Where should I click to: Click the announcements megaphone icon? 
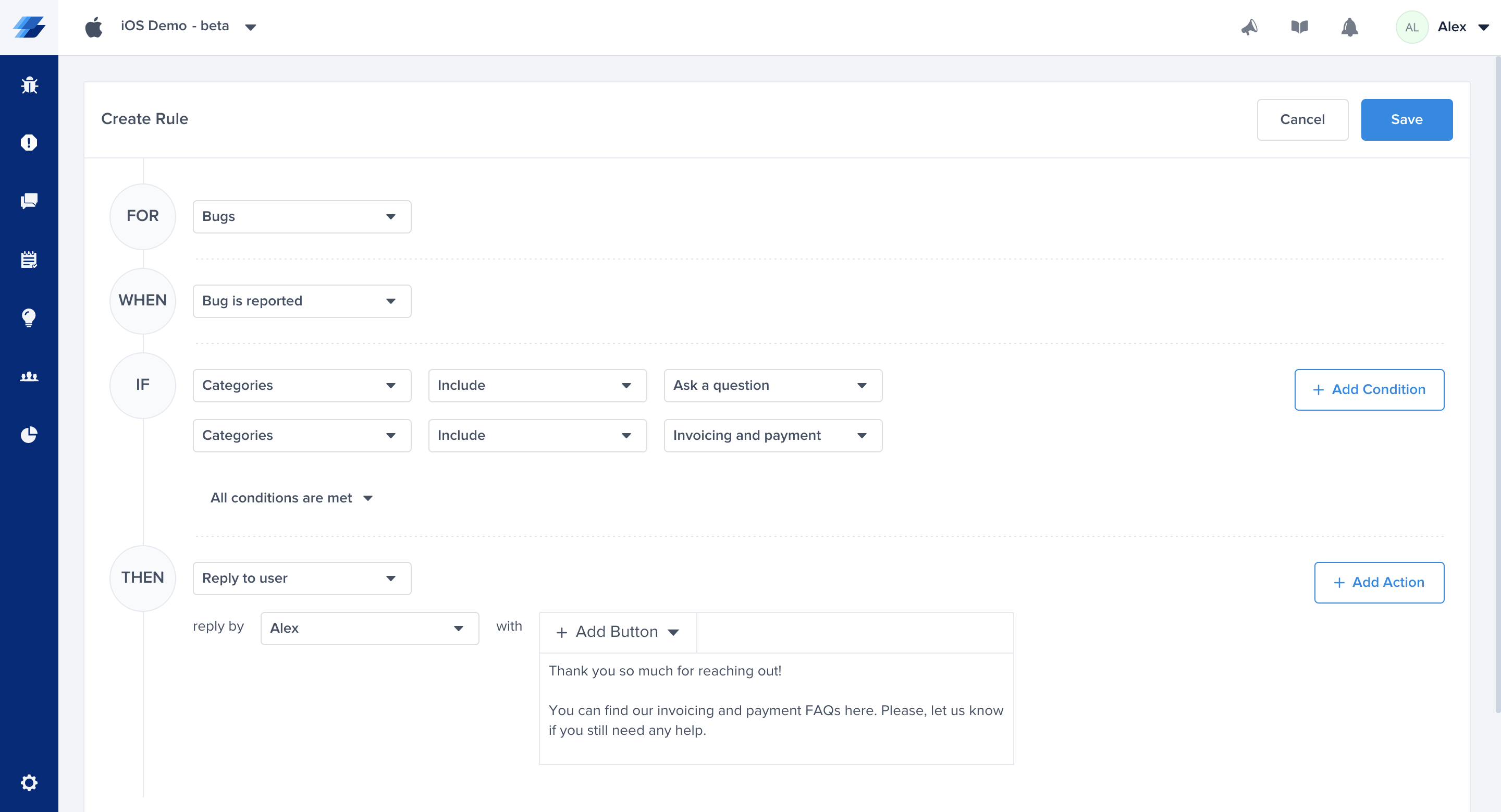pyautogui.click(x=1249, y=27)
